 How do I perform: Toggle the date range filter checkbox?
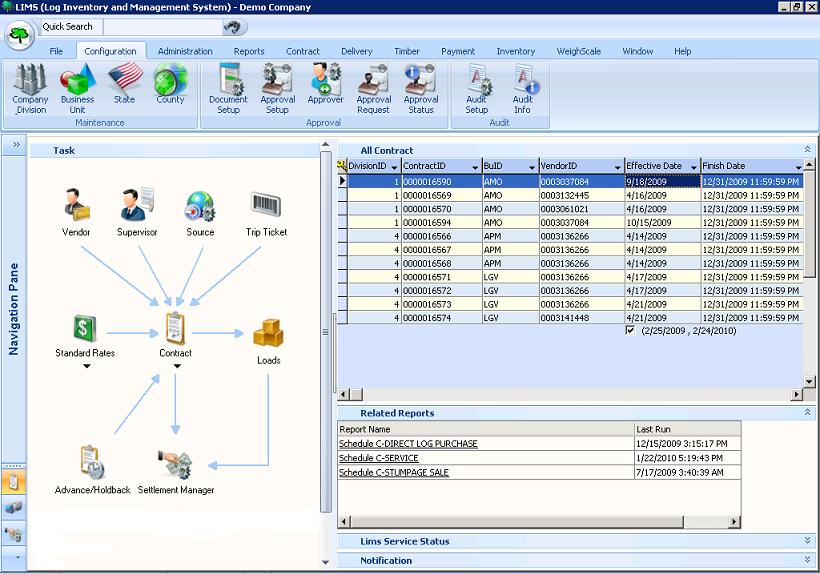(629, 330)
